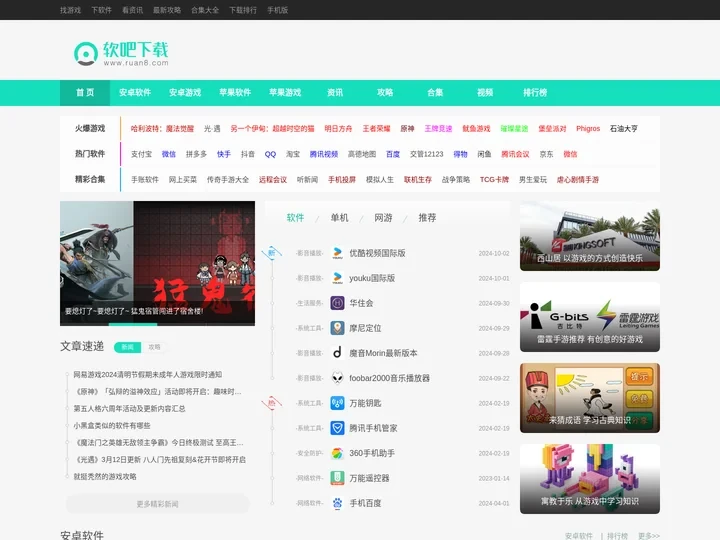Open 苹果软件 in the main navigation

point(235,93)
